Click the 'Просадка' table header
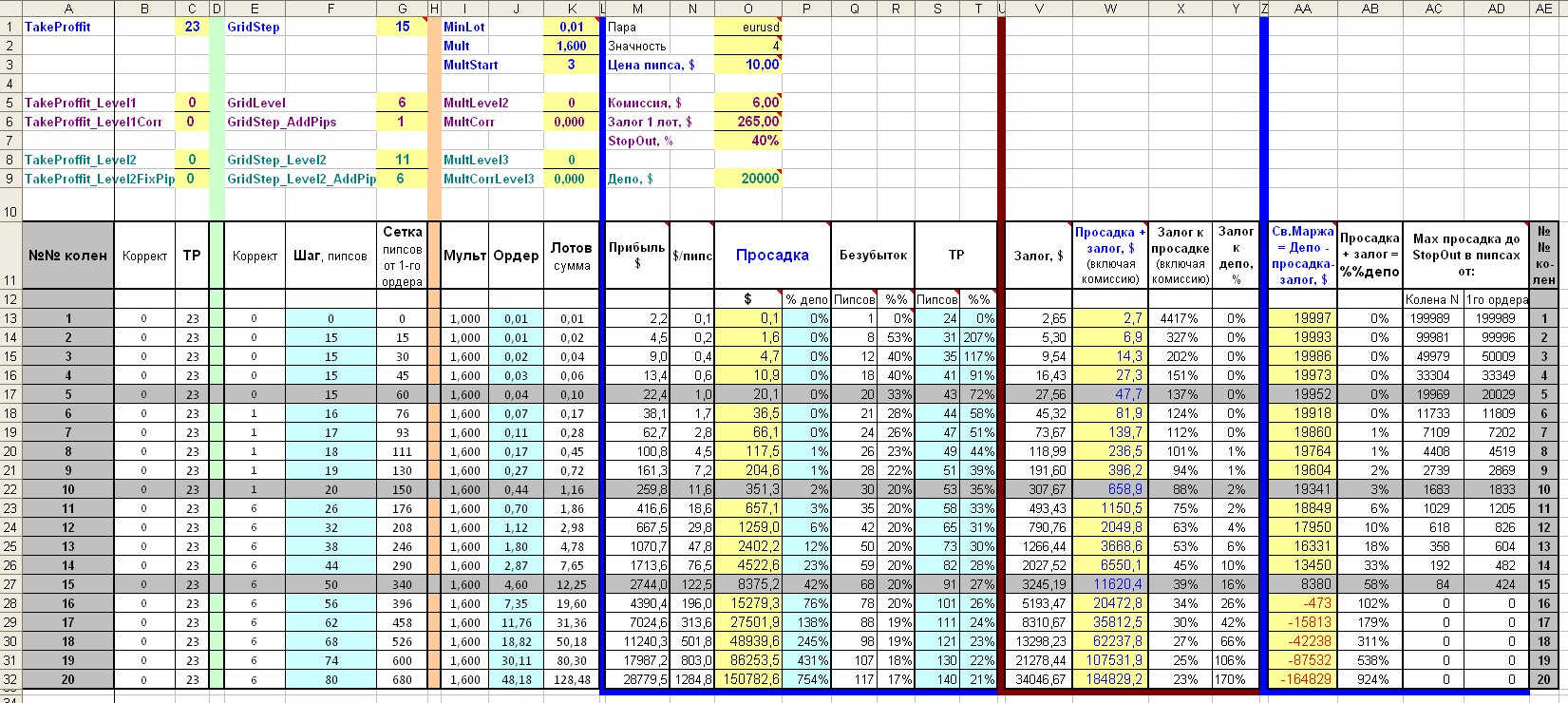Image resolution: width=1568 pixels, height=703 pixels. click(x=772, y=256)
